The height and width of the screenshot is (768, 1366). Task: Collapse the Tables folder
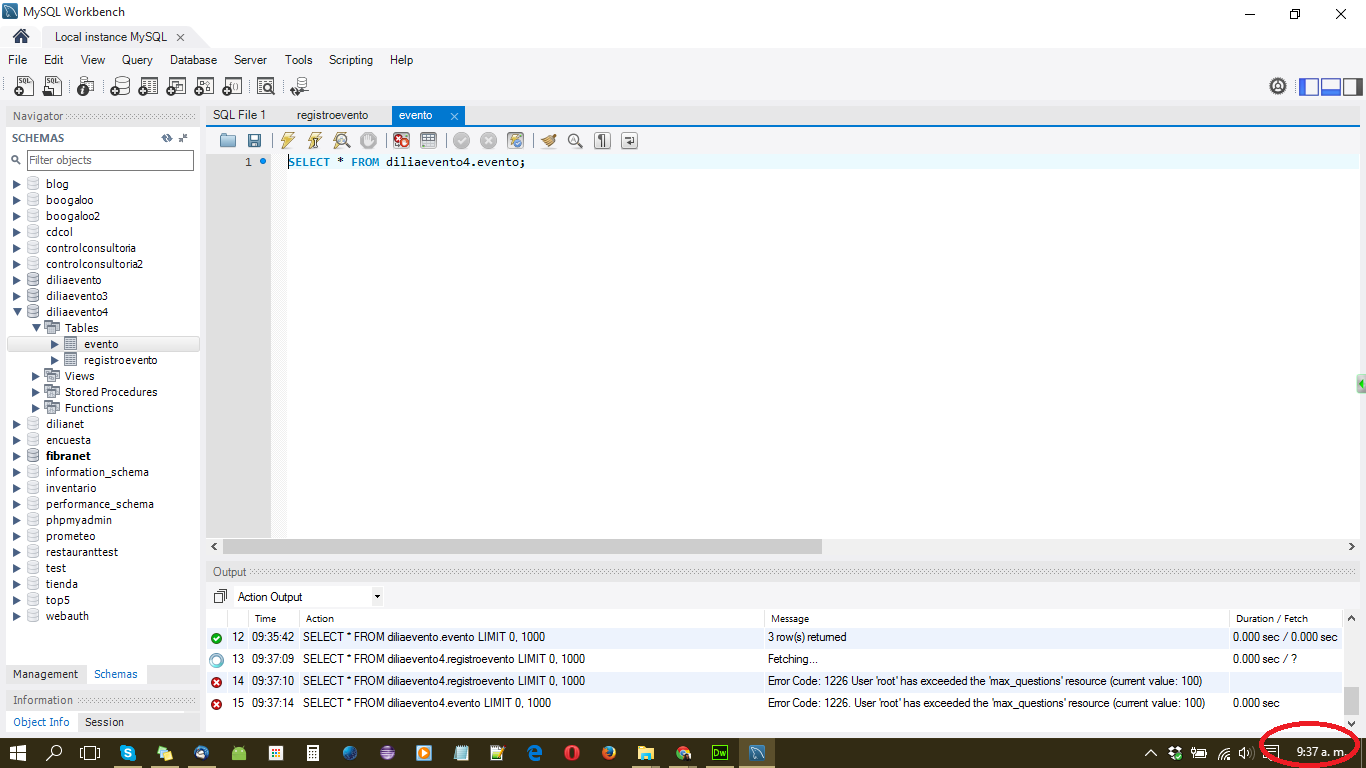(36, 328)
